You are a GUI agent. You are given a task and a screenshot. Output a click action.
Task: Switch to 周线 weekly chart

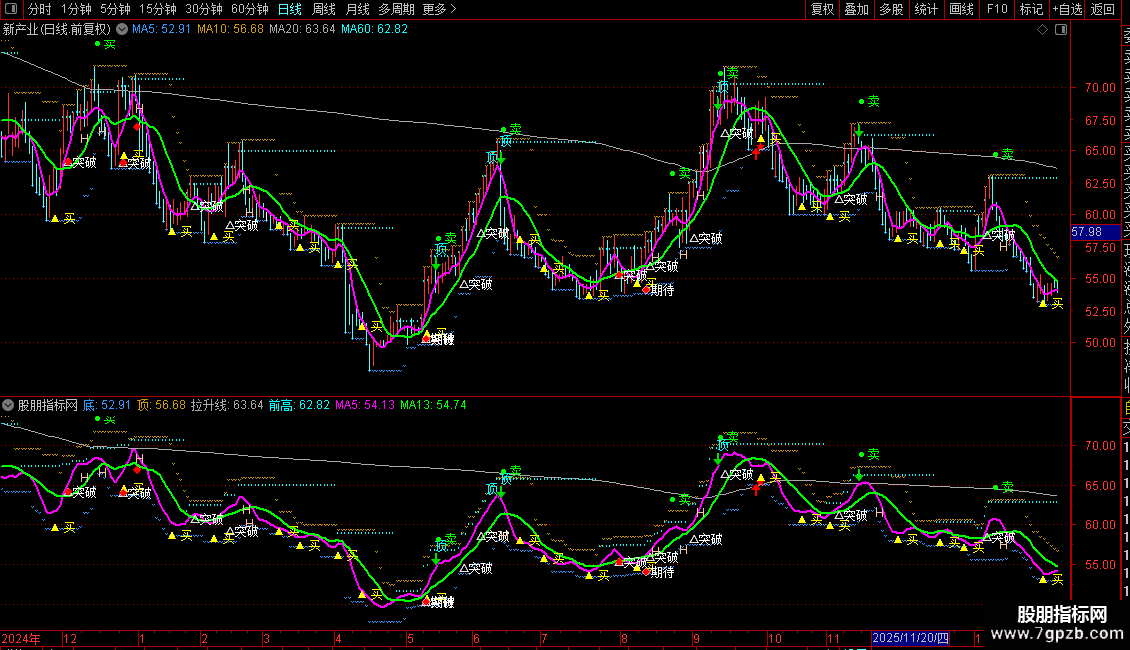click(x=324, y=9)
